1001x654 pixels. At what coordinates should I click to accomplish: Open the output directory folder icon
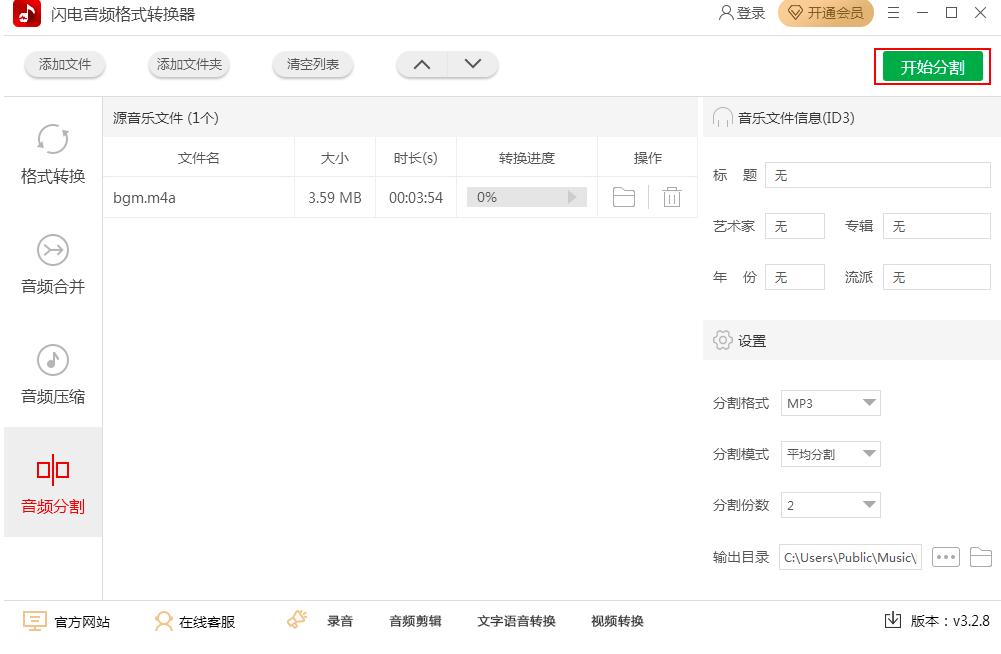[980, 557]
